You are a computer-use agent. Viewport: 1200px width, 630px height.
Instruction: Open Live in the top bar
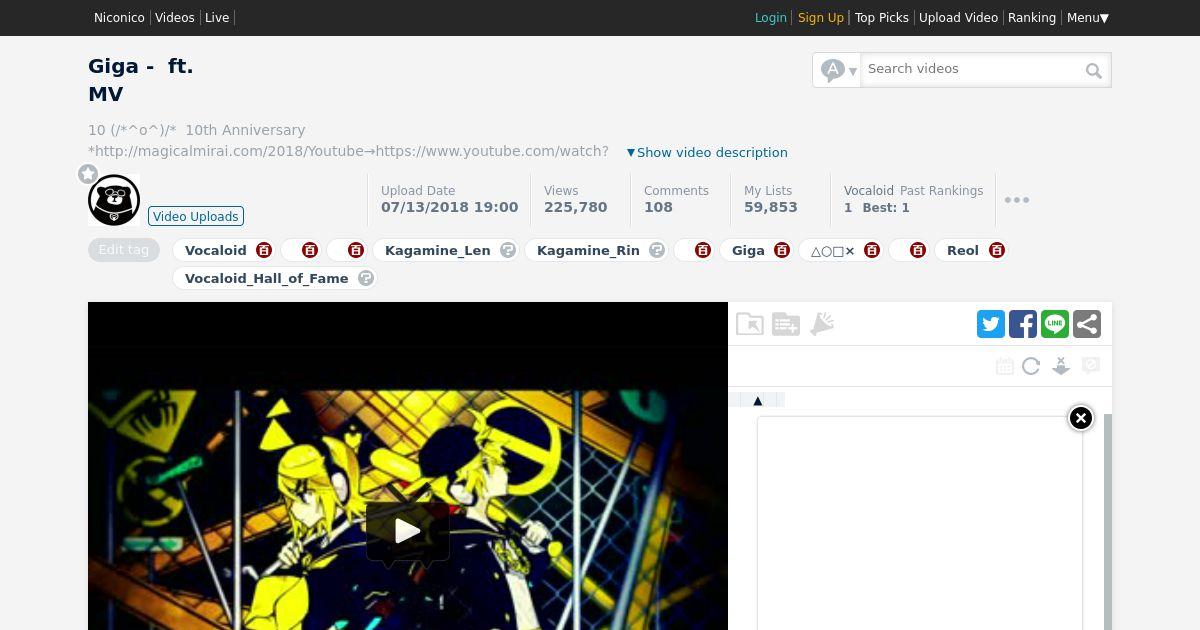(x=217, y=17)
